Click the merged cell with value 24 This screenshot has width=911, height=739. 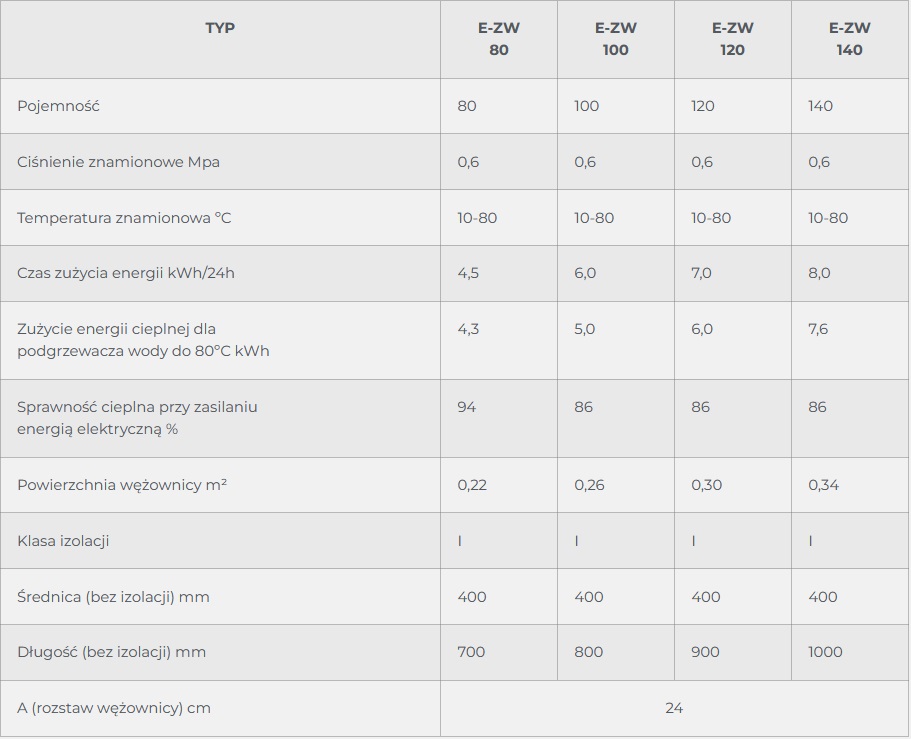675,708
